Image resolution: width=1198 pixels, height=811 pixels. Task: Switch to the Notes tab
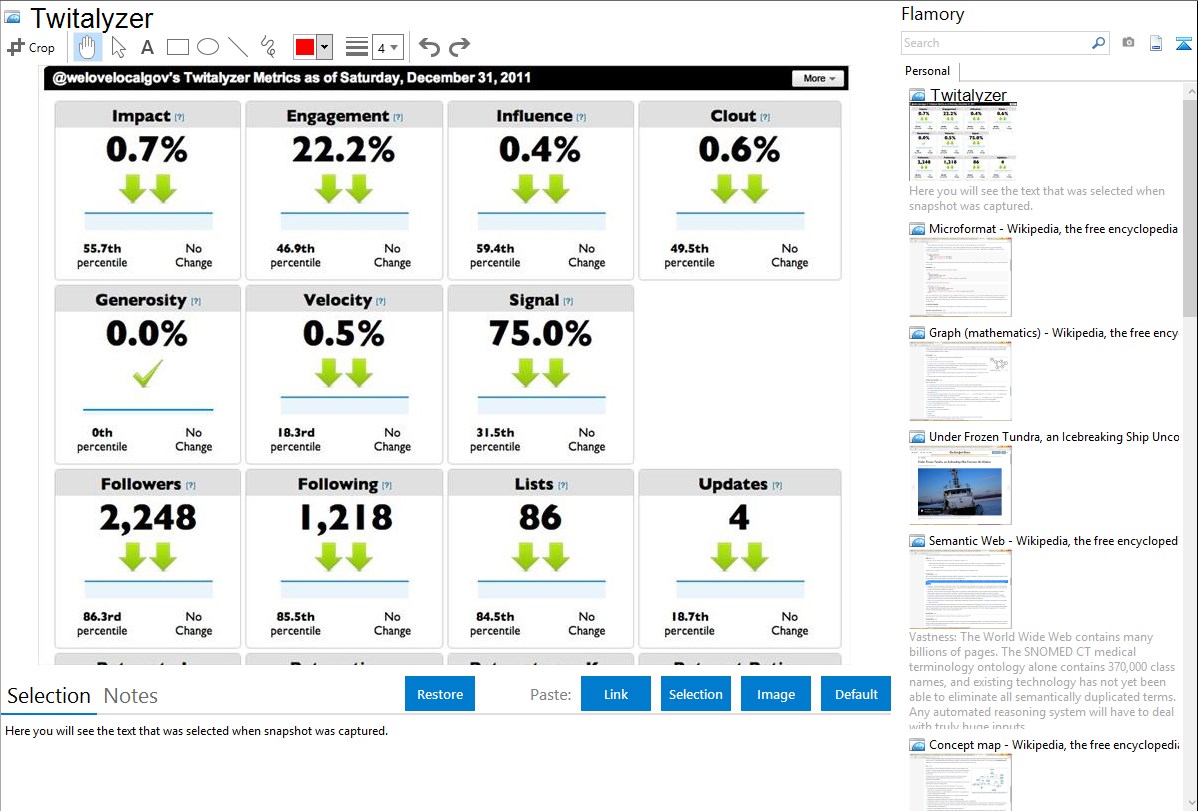131,696
